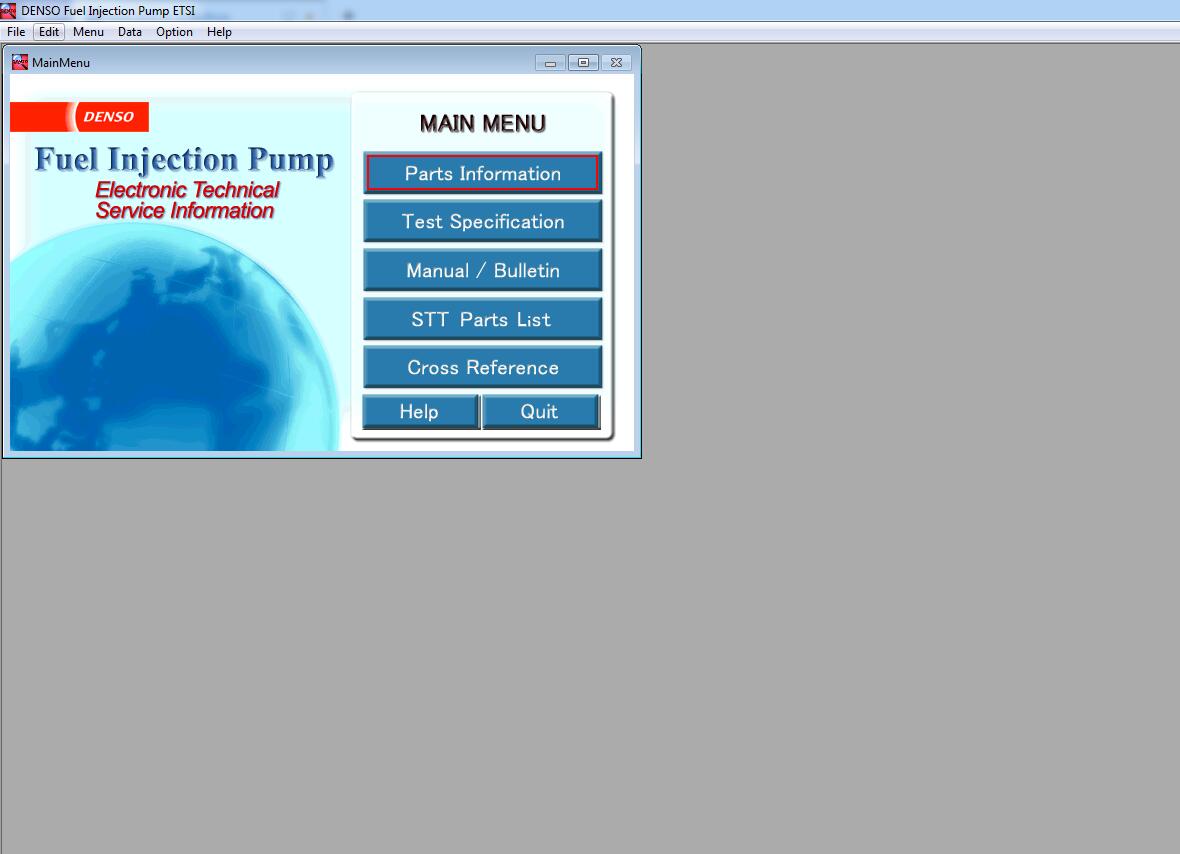Close the MainMenu window
This screenshot has height=854, width=1180.
point(616,62)
